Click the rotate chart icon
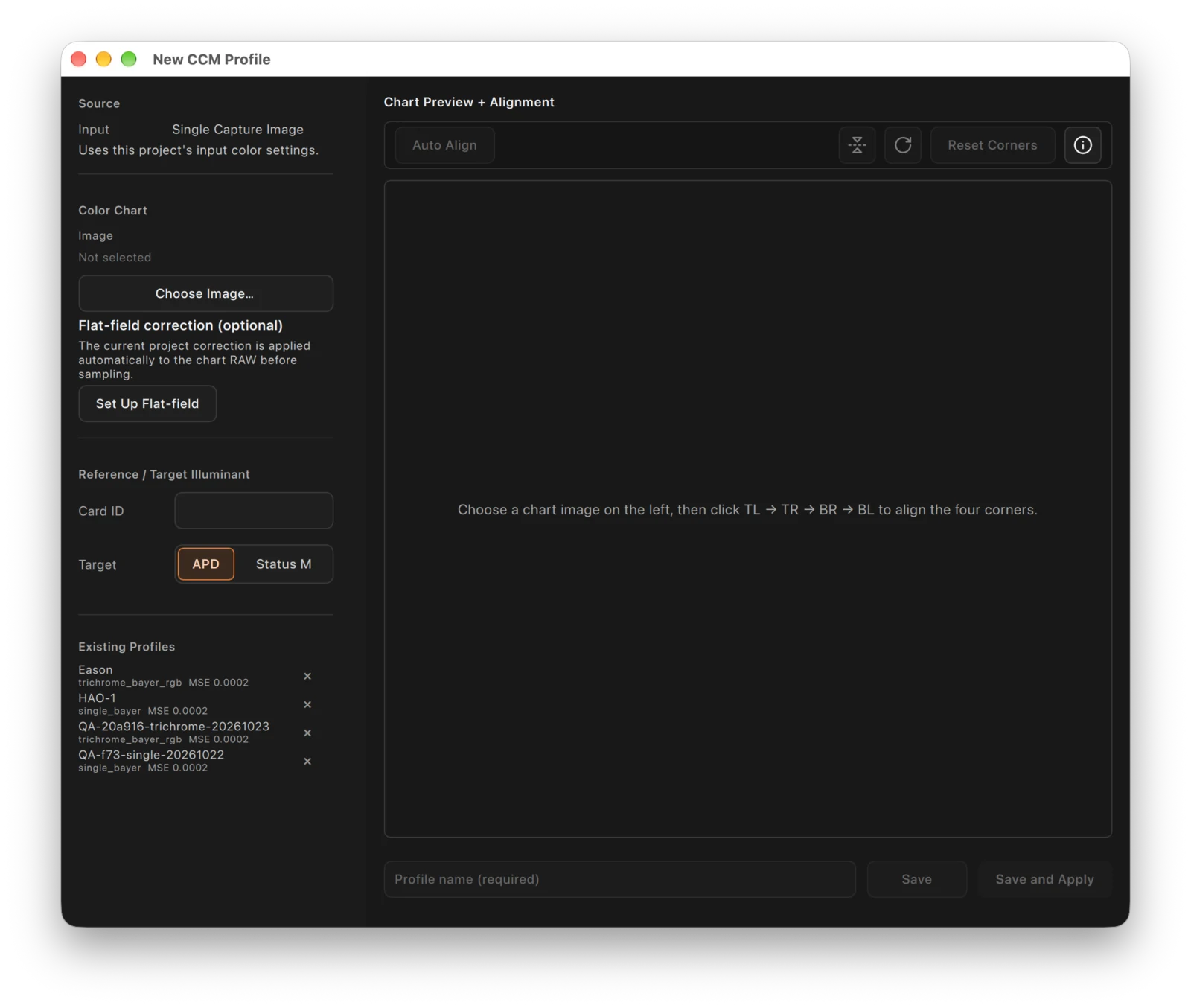 pos(903,145)
